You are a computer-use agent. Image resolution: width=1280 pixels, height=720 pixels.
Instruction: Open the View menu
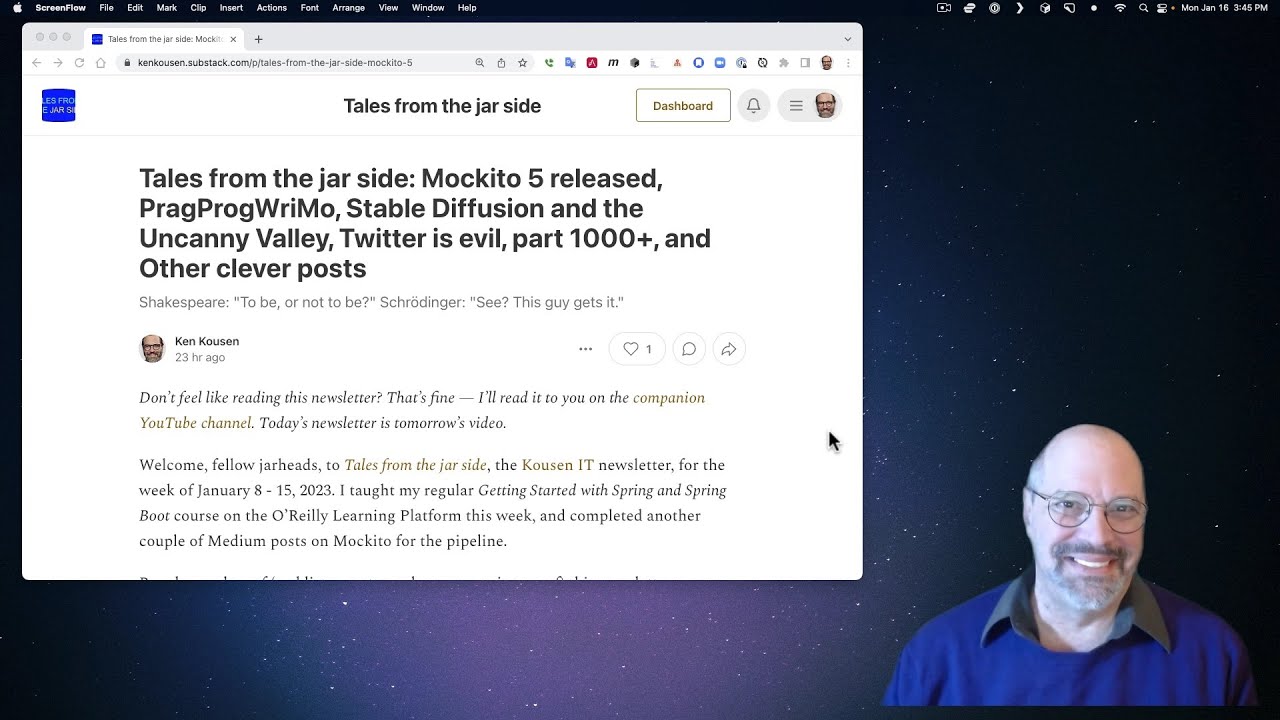pos(389,7)
